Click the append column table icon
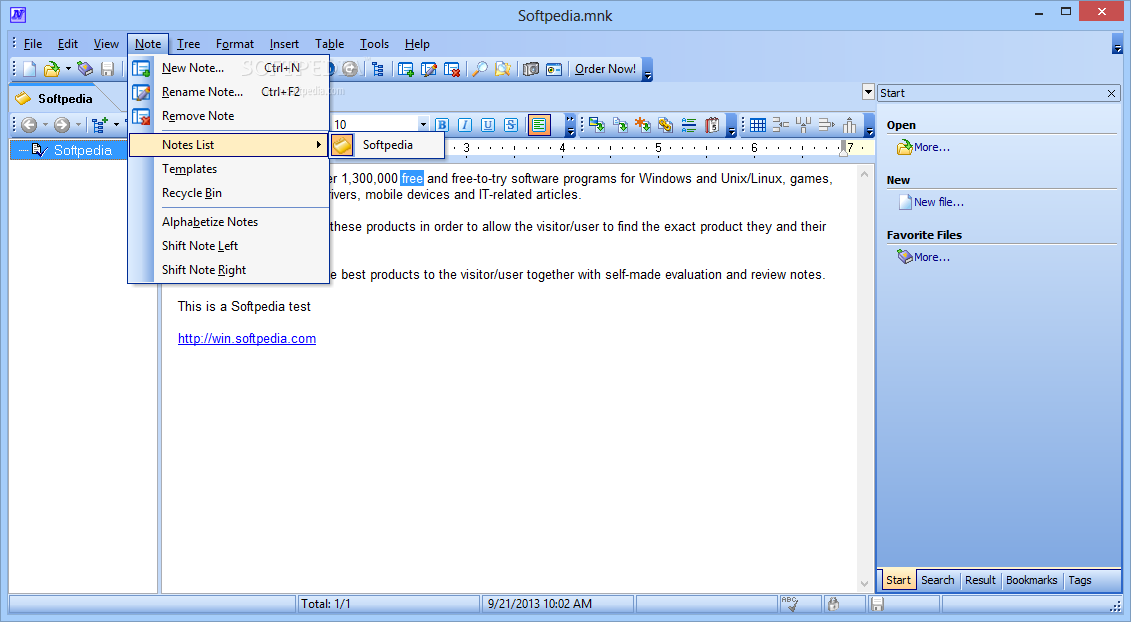Viewport: 1131px width, 622px height. click(850, 125)
